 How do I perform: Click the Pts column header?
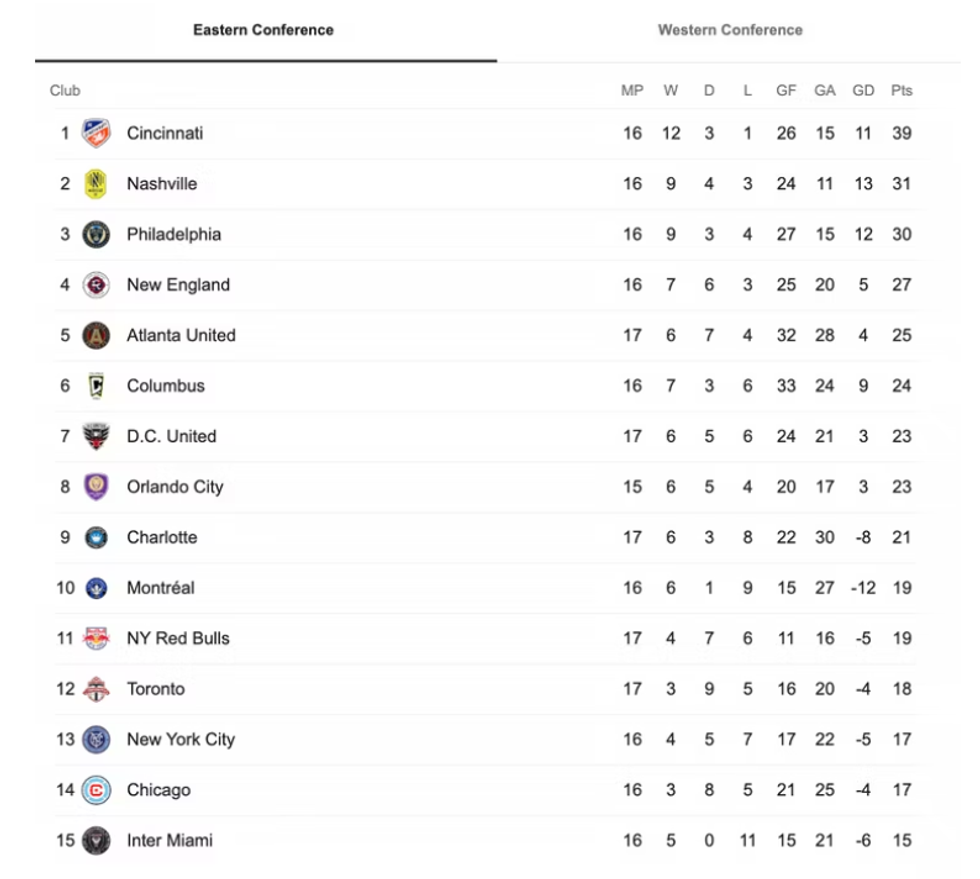tap(902, 90)
